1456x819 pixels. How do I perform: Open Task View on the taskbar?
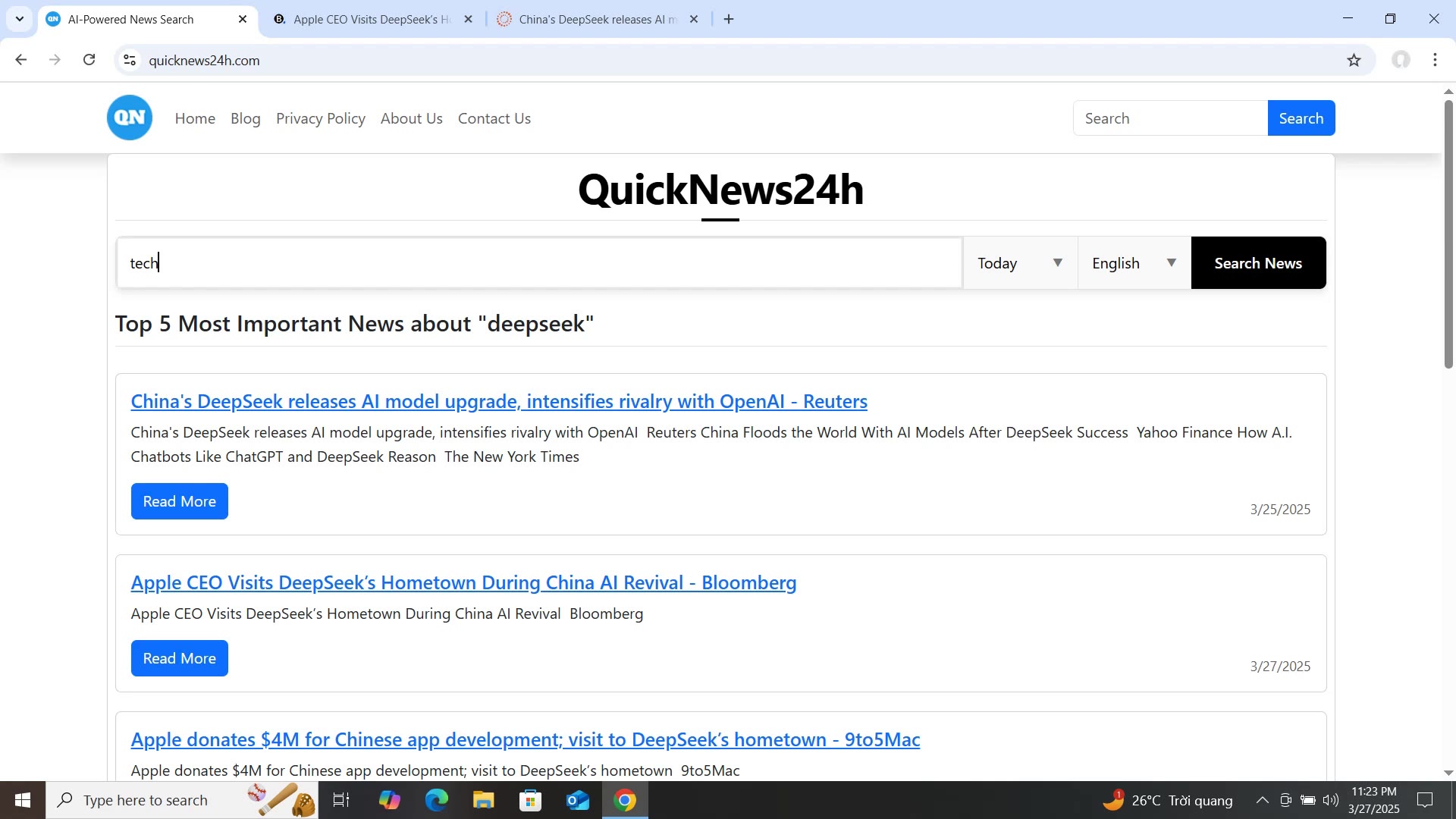(x=341, y=800)
